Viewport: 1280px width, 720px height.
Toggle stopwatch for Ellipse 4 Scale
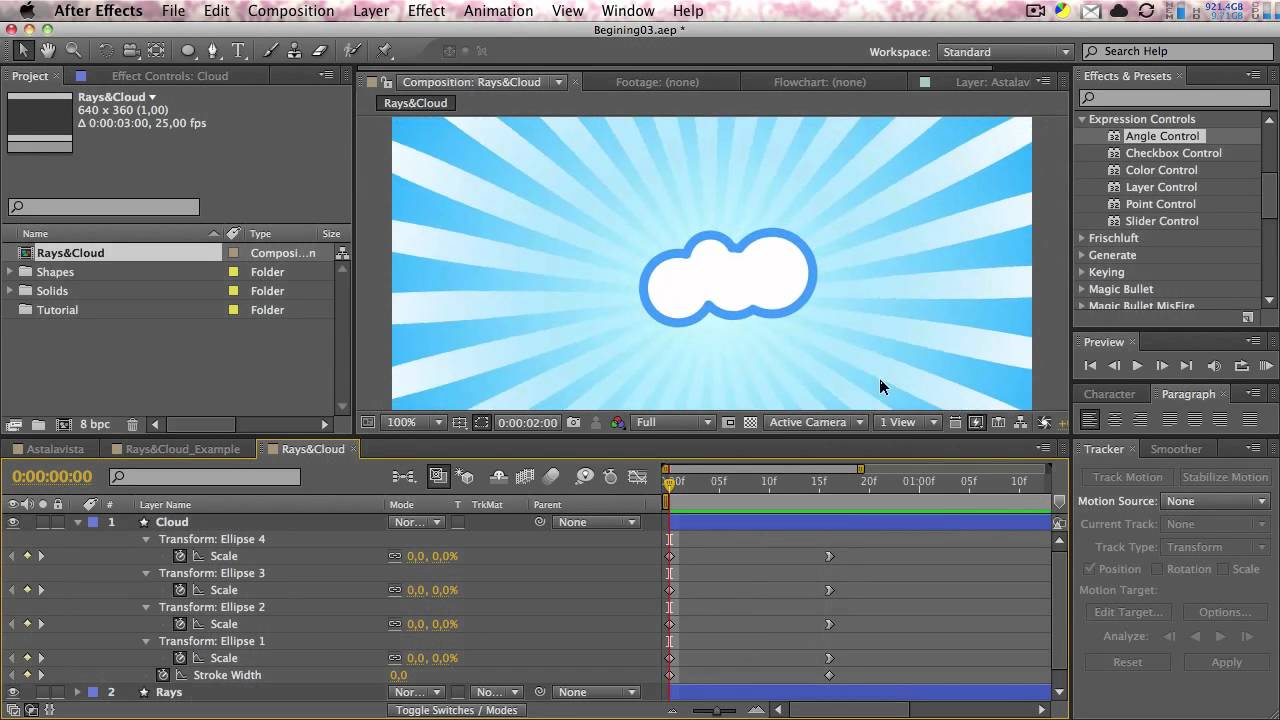click(180, 556)
